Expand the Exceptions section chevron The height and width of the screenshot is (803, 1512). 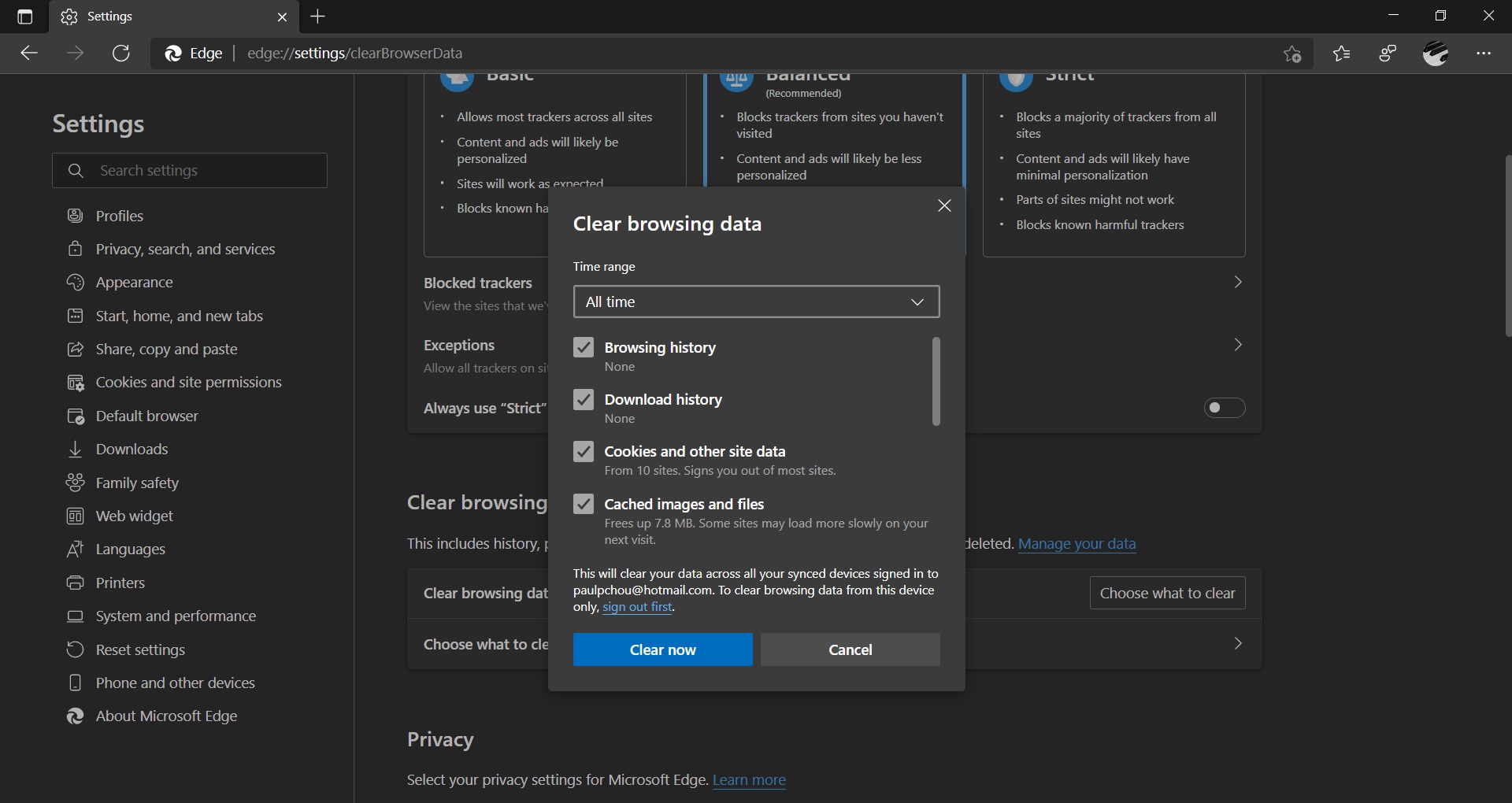click(x=1238, y=344)
